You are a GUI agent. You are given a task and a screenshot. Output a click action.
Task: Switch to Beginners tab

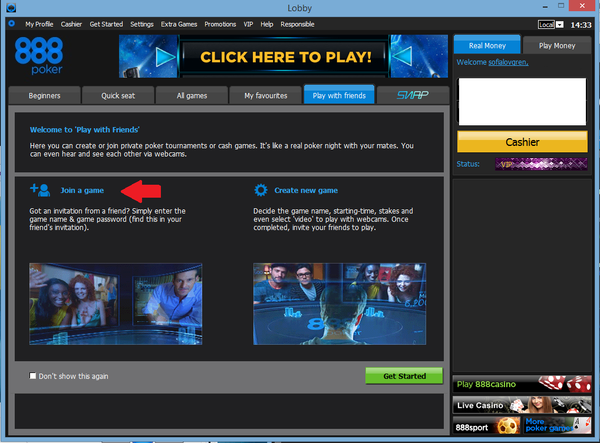[44, 95]
